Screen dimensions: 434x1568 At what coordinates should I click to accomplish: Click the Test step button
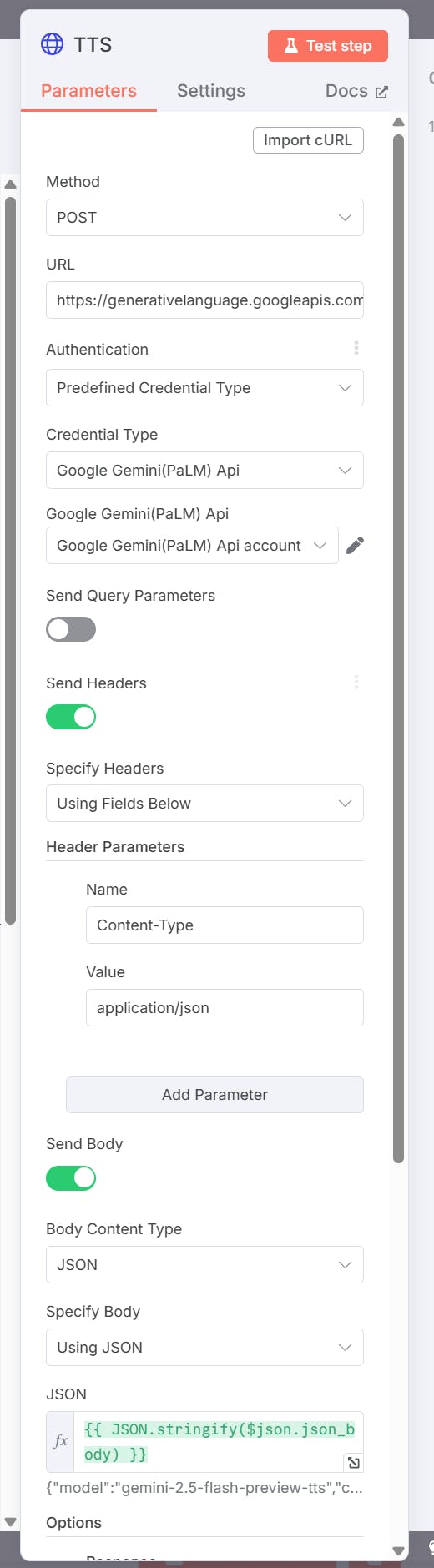328,46
